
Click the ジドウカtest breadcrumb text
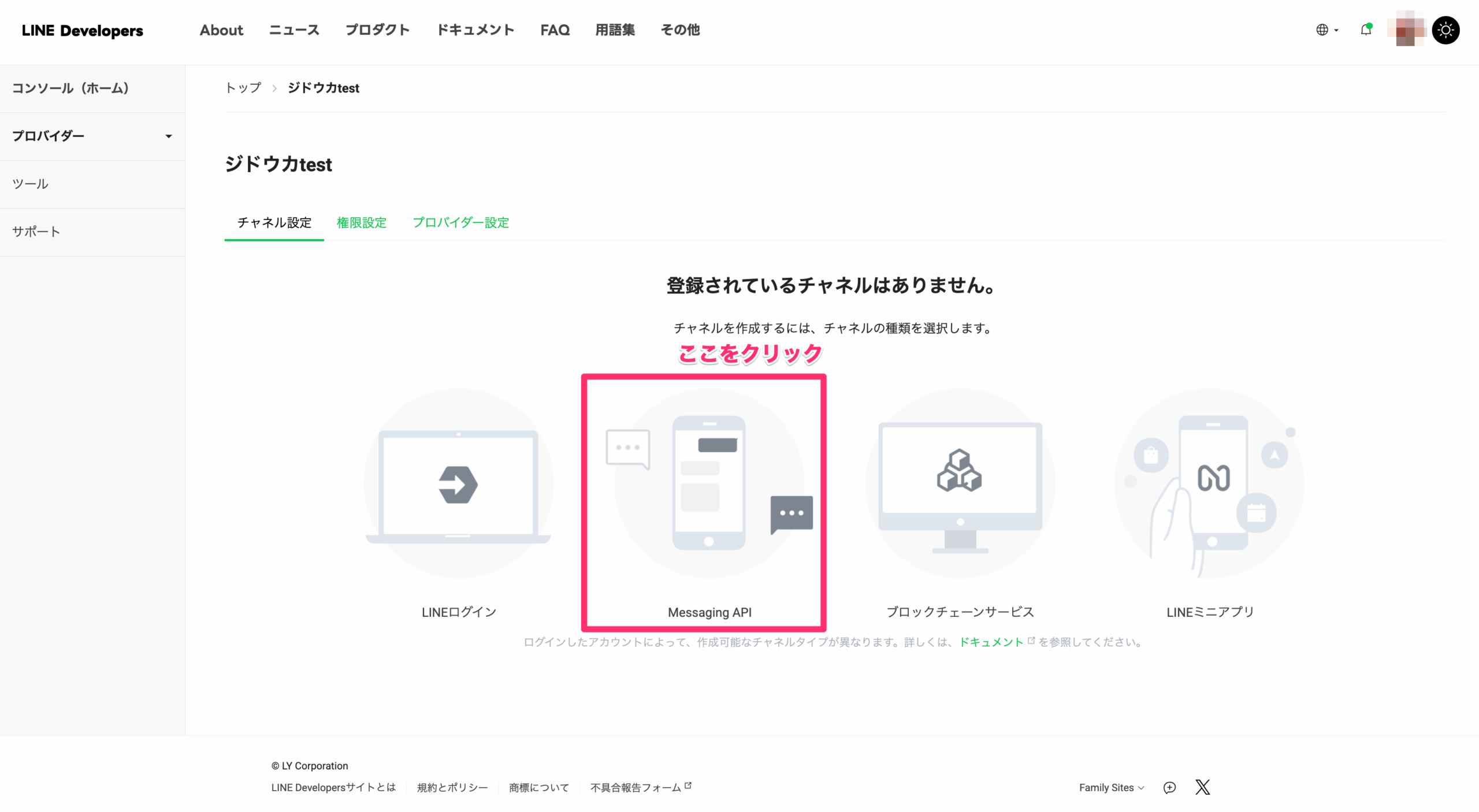pyautogui.click(x=324, y=88)
